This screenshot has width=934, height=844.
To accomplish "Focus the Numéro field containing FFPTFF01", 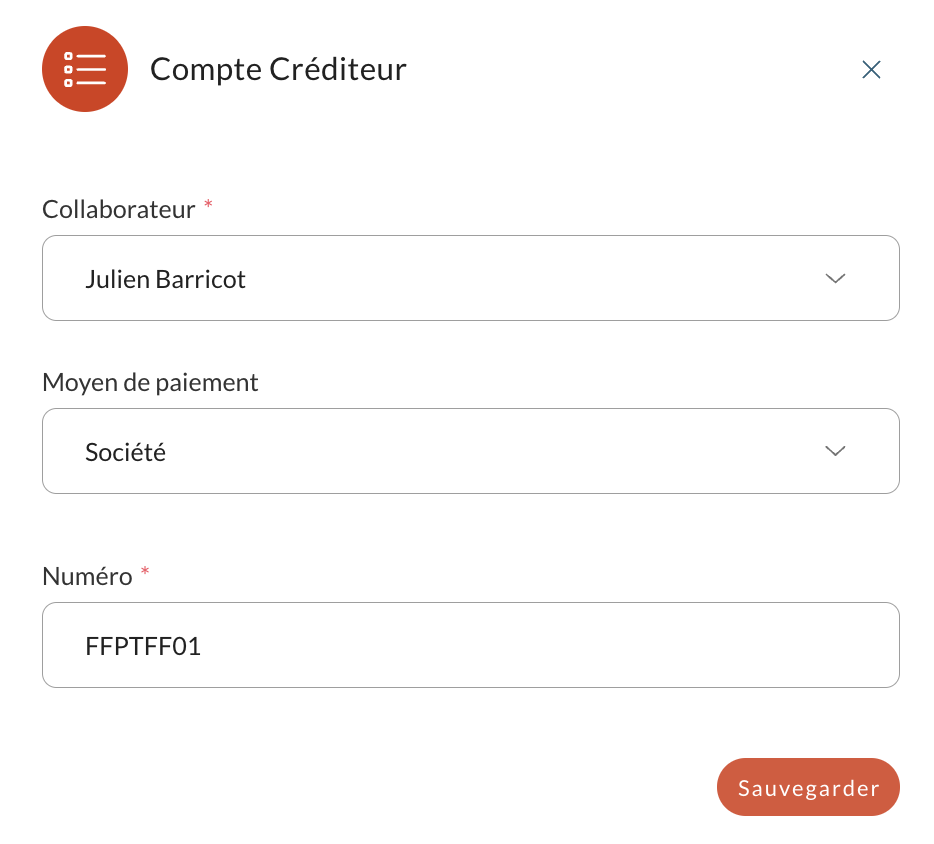I will [471, 645].
